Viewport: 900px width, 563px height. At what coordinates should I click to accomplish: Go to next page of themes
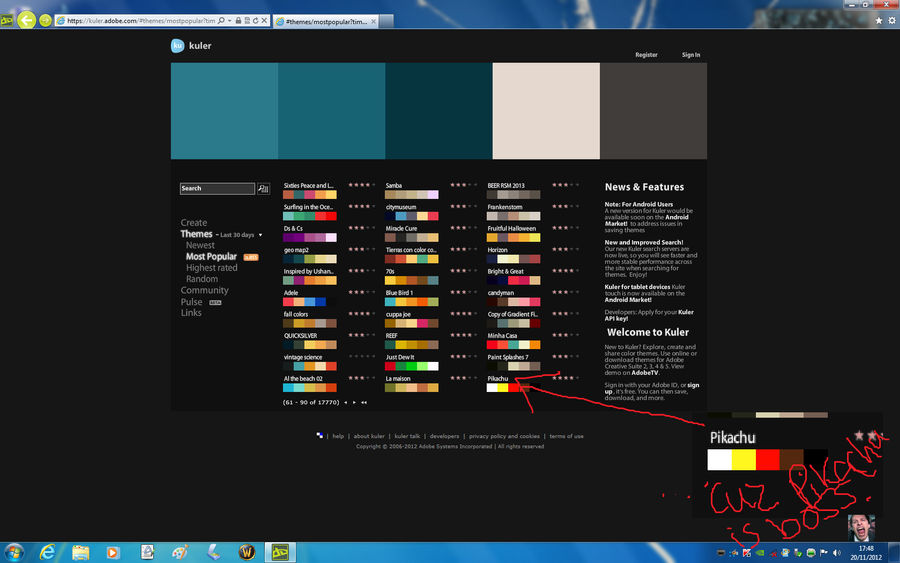point(354,402)
